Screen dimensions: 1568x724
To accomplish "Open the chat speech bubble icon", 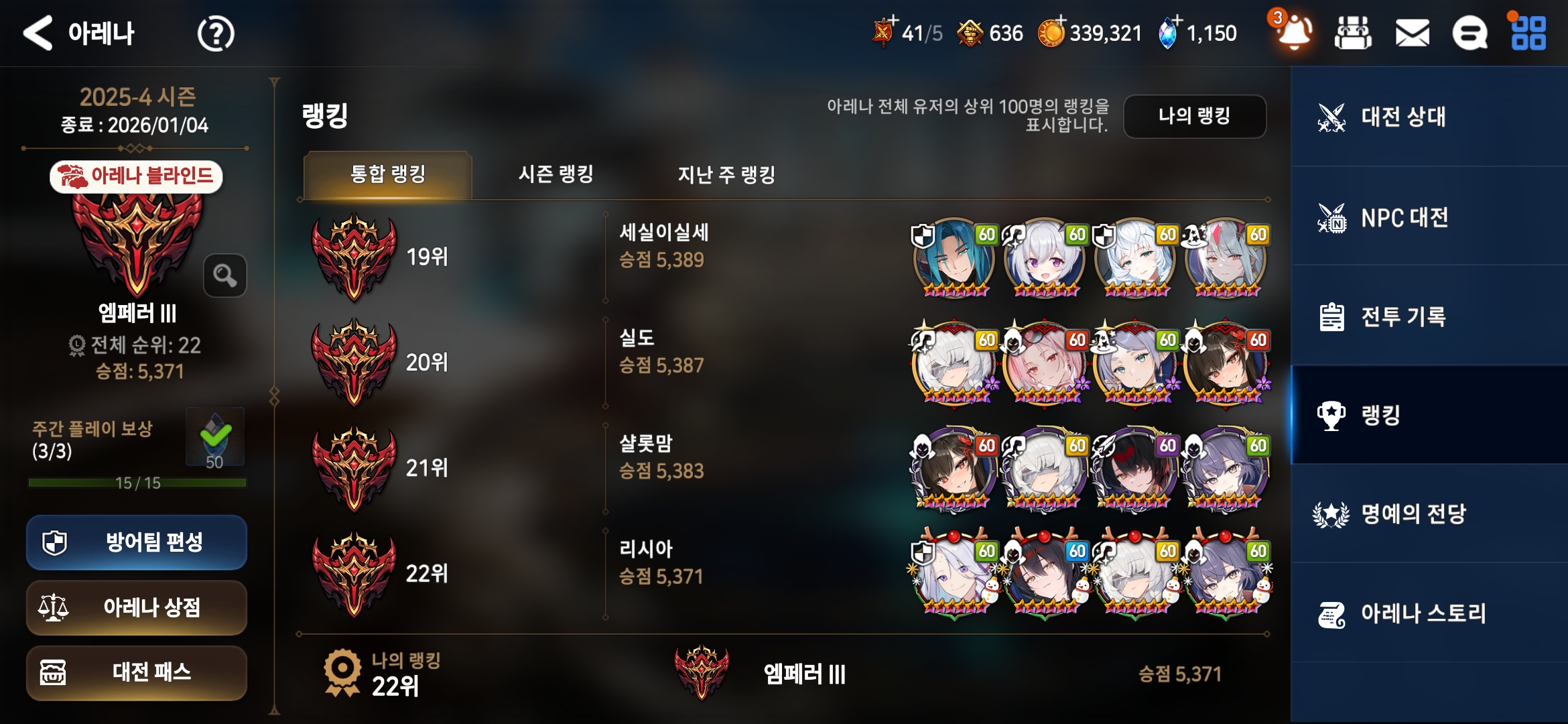I will point(1469,33).
